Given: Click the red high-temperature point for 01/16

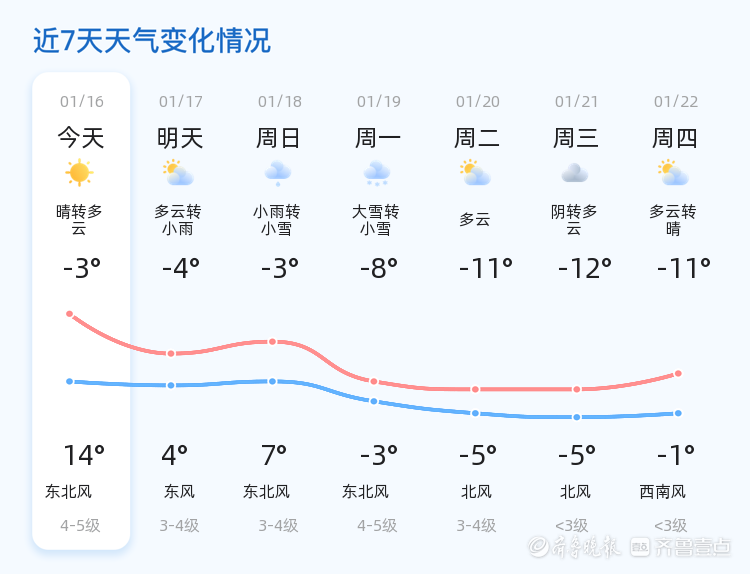Looking at the screenshot, I should [x=70, y=314].
